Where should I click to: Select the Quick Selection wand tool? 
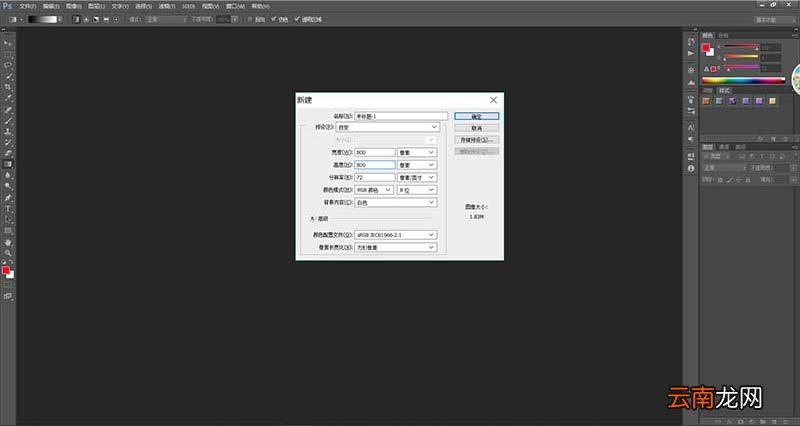[8, 77]
